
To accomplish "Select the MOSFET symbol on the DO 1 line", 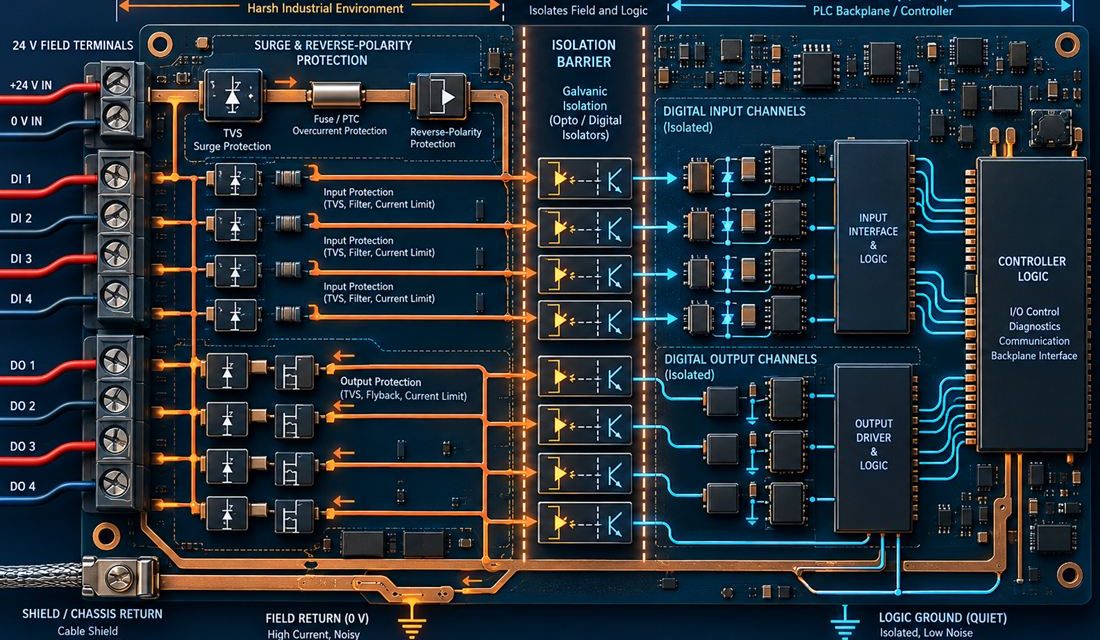I will [295, 373].
